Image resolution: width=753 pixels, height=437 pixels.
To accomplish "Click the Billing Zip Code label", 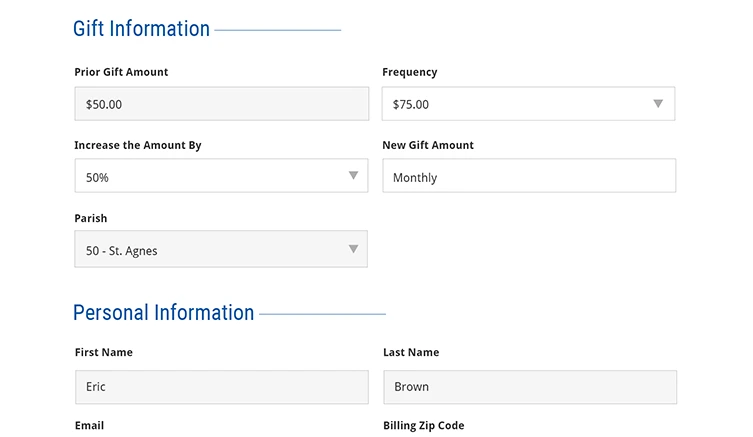I will 424,425.
